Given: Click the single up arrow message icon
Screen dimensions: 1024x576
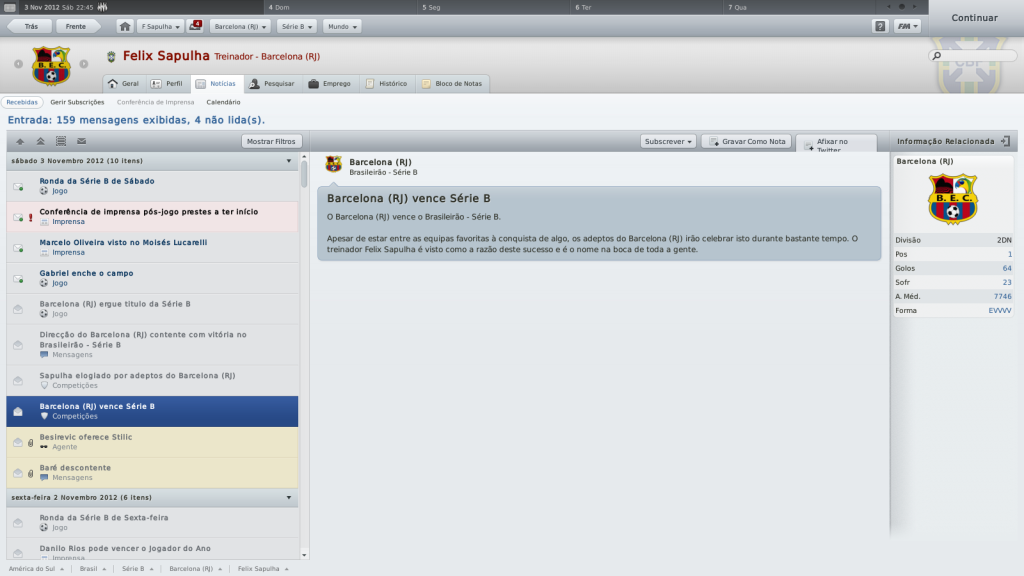Looking at the screenshot, I should click(x=20, y=141).
